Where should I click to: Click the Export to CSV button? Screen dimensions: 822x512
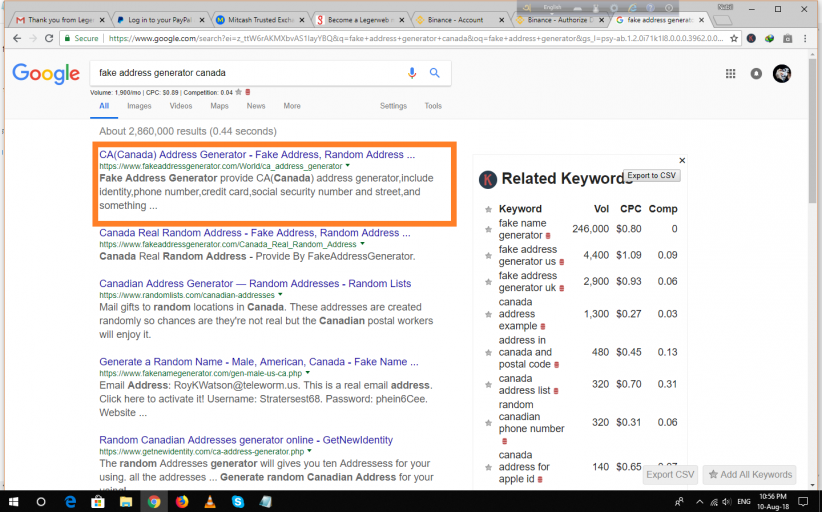click(x=651, y=176)
